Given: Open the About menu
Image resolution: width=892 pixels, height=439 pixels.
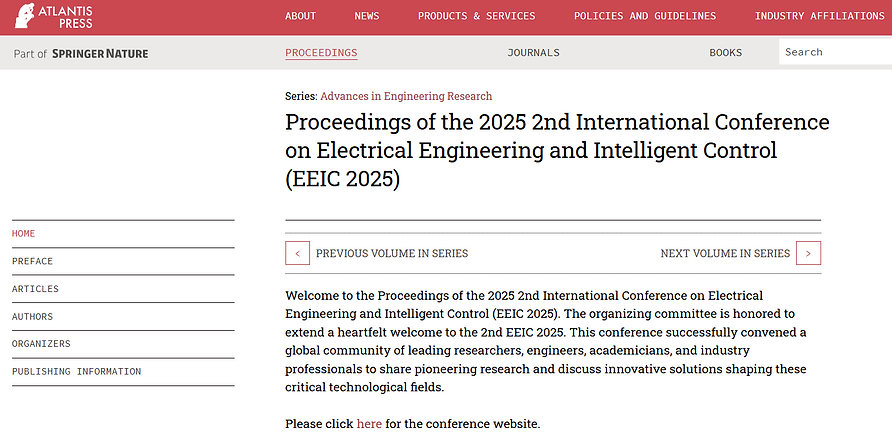Looking at the screenshot, I should pyautogui.click(x=300, y=16).
